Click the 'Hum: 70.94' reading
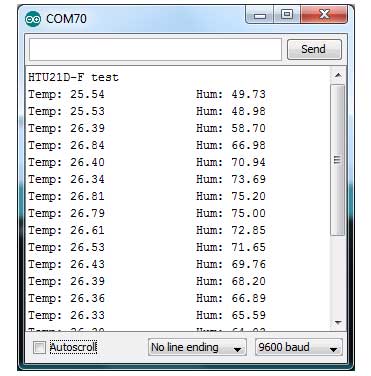 (x=231, y=162)
